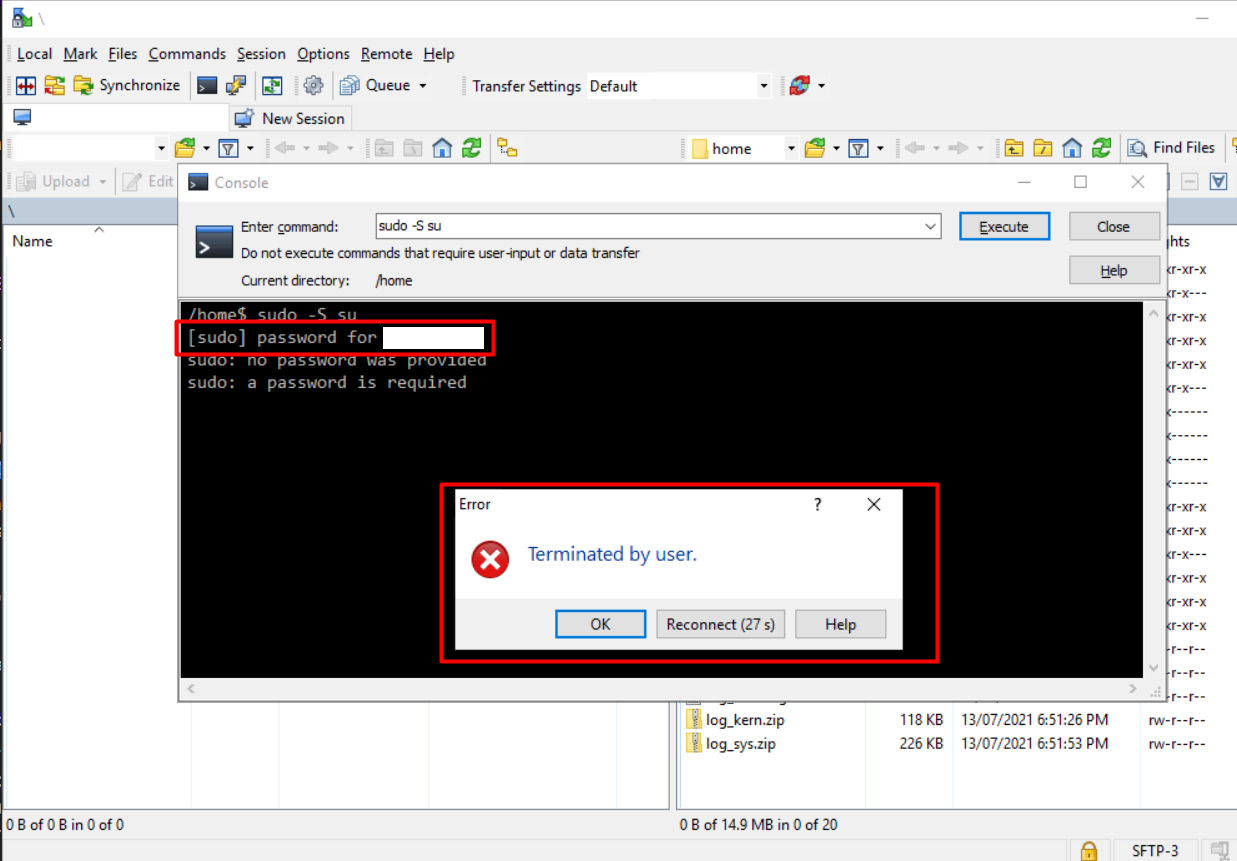Open the Commands menu
The image size is (1237, 861).
187,54
